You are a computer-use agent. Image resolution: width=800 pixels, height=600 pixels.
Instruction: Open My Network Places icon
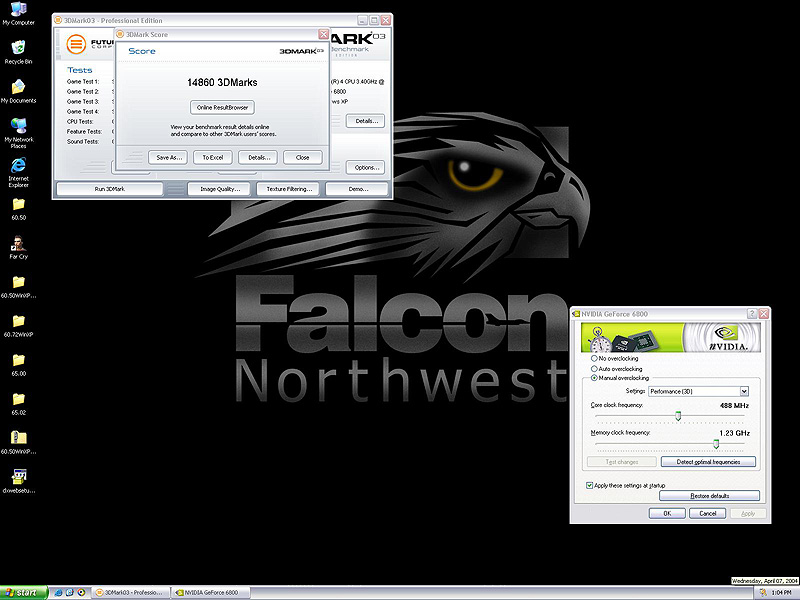click(x=18, y=133)
